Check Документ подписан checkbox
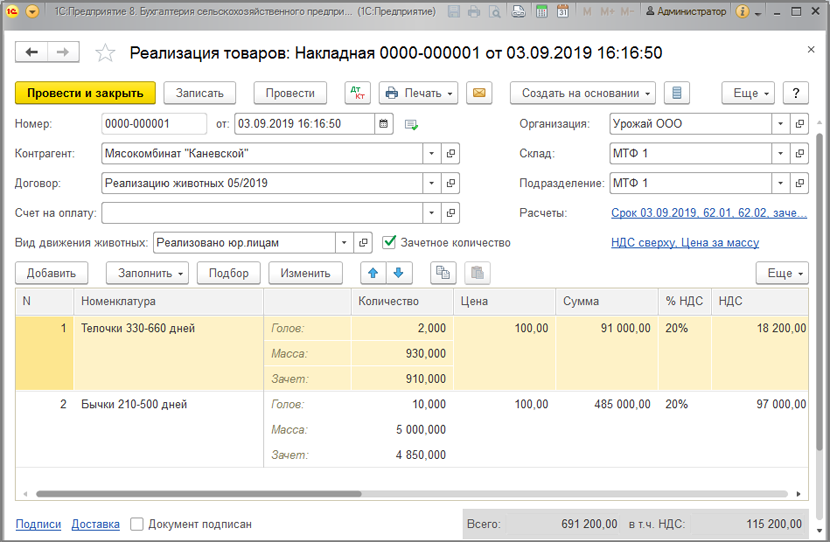This screenshot has height=542, width=830. pyautogui.click(x=137, y=524)
